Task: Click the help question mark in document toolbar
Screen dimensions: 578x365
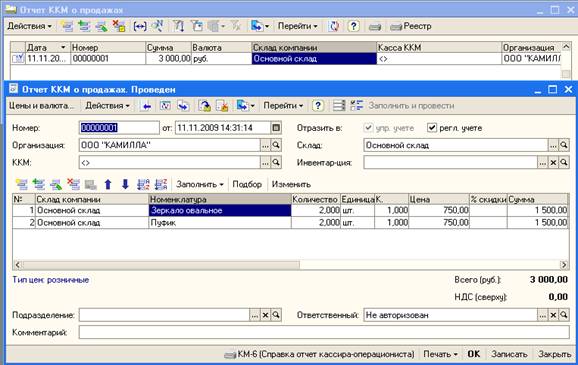Action: click(x=317, y=106)
